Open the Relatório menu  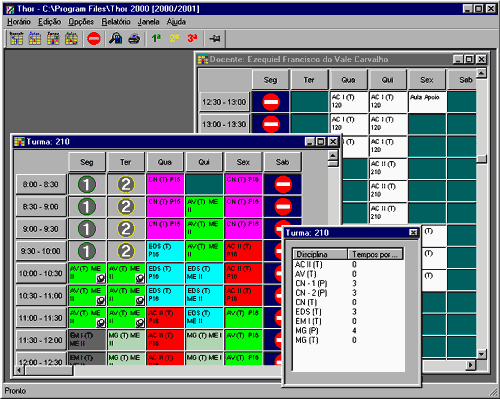(x=116, y=22)
